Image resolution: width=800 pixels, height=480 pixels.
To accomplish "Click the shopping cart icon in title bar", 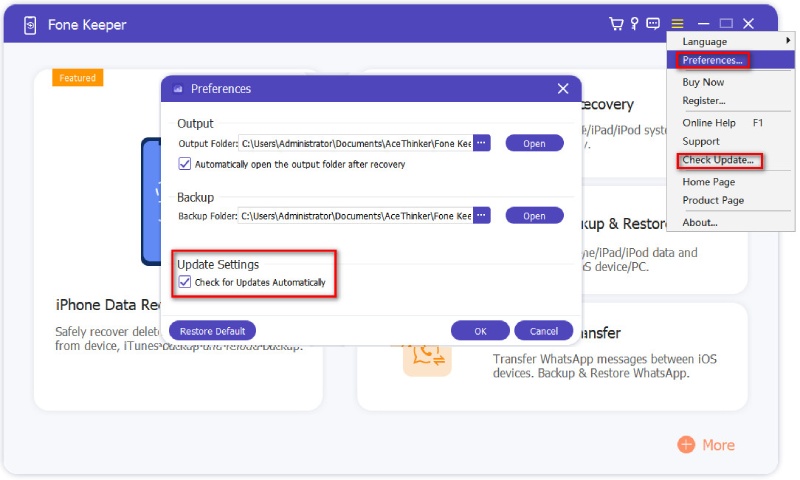I will pyautogui.click(x=616, y=23).
